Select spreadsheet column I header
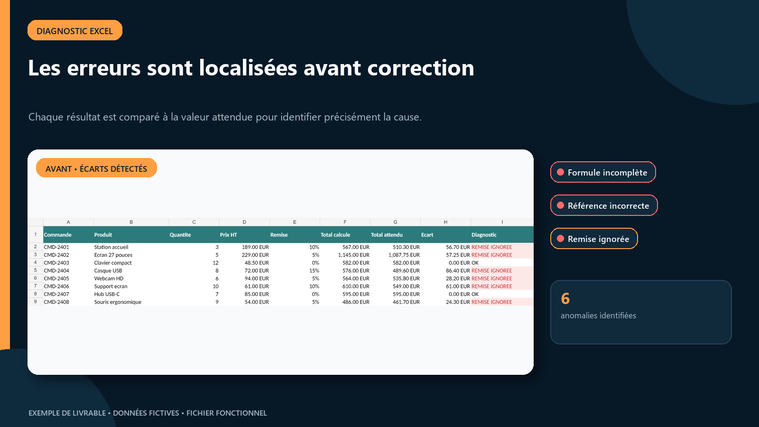Screen dimensions: 759x427 [x=502, y=222]
